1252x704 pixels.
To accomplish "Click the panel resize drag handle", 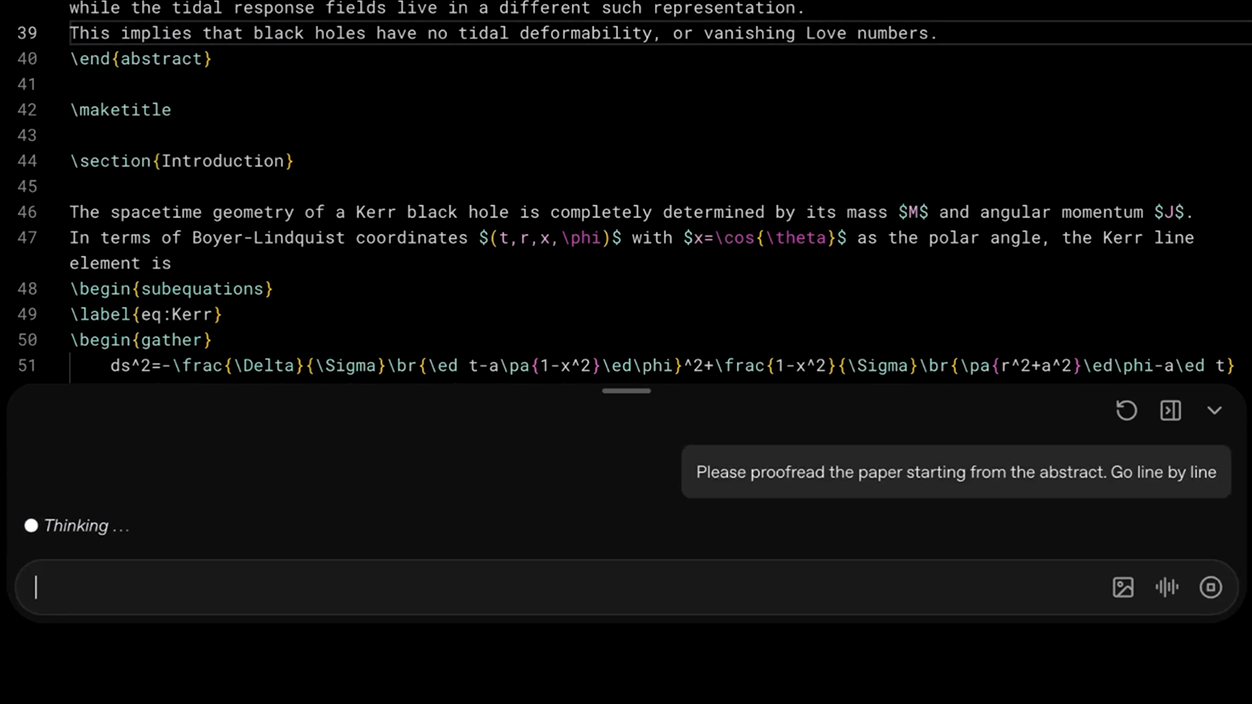I will [626, 391].
